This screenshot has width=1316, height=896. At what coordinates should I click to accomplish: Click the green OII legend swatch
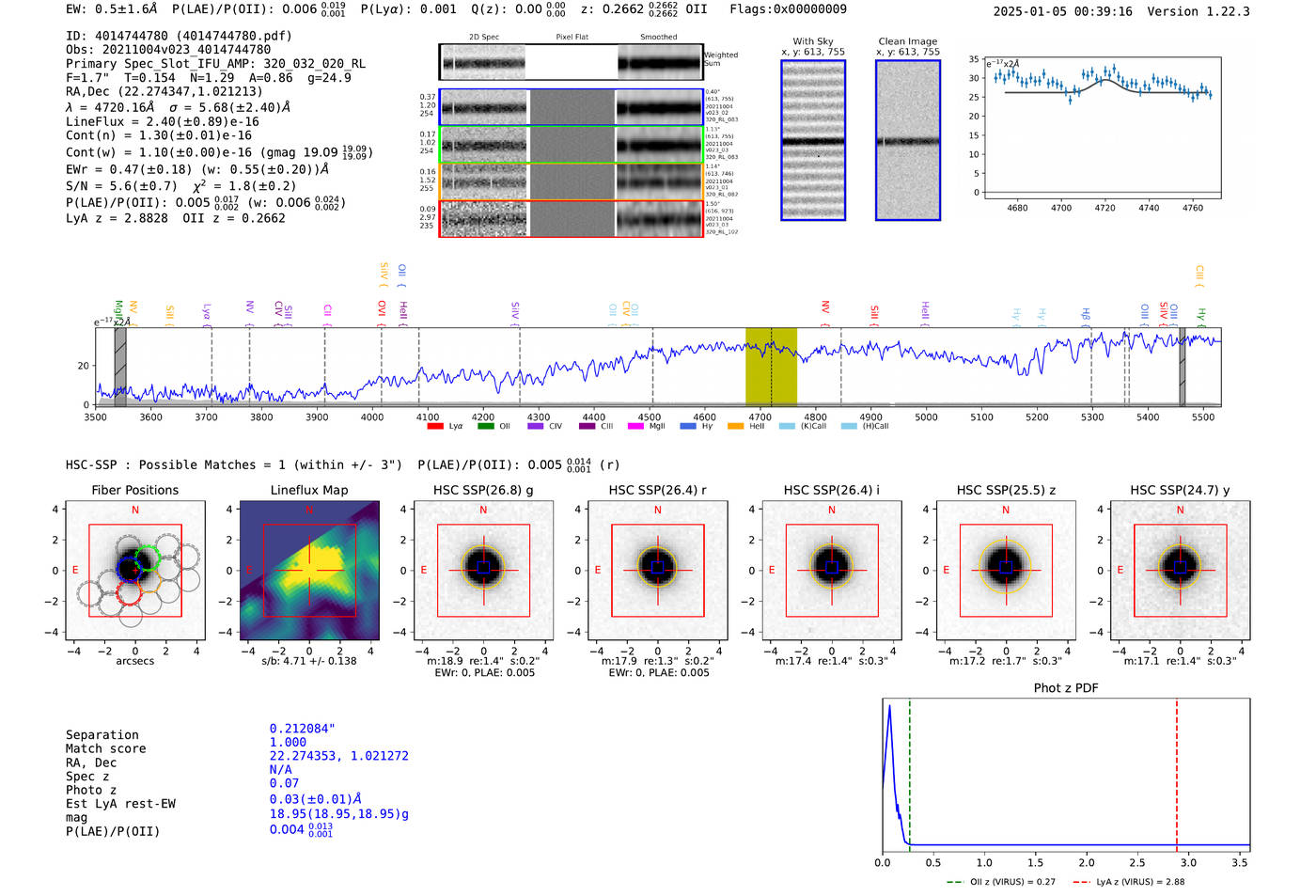(x=485, y=426)
